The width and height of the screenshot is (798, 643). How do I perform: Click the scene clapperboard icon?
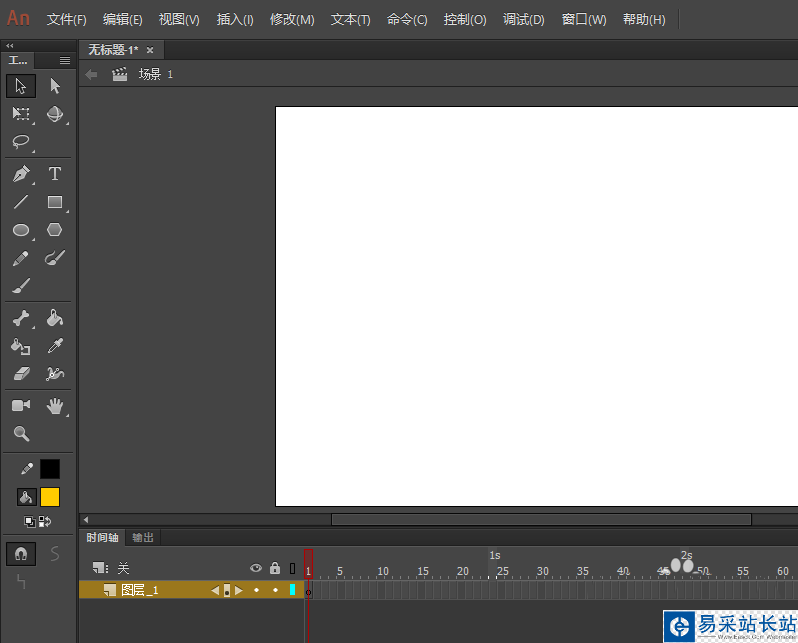tap(120, 75)
